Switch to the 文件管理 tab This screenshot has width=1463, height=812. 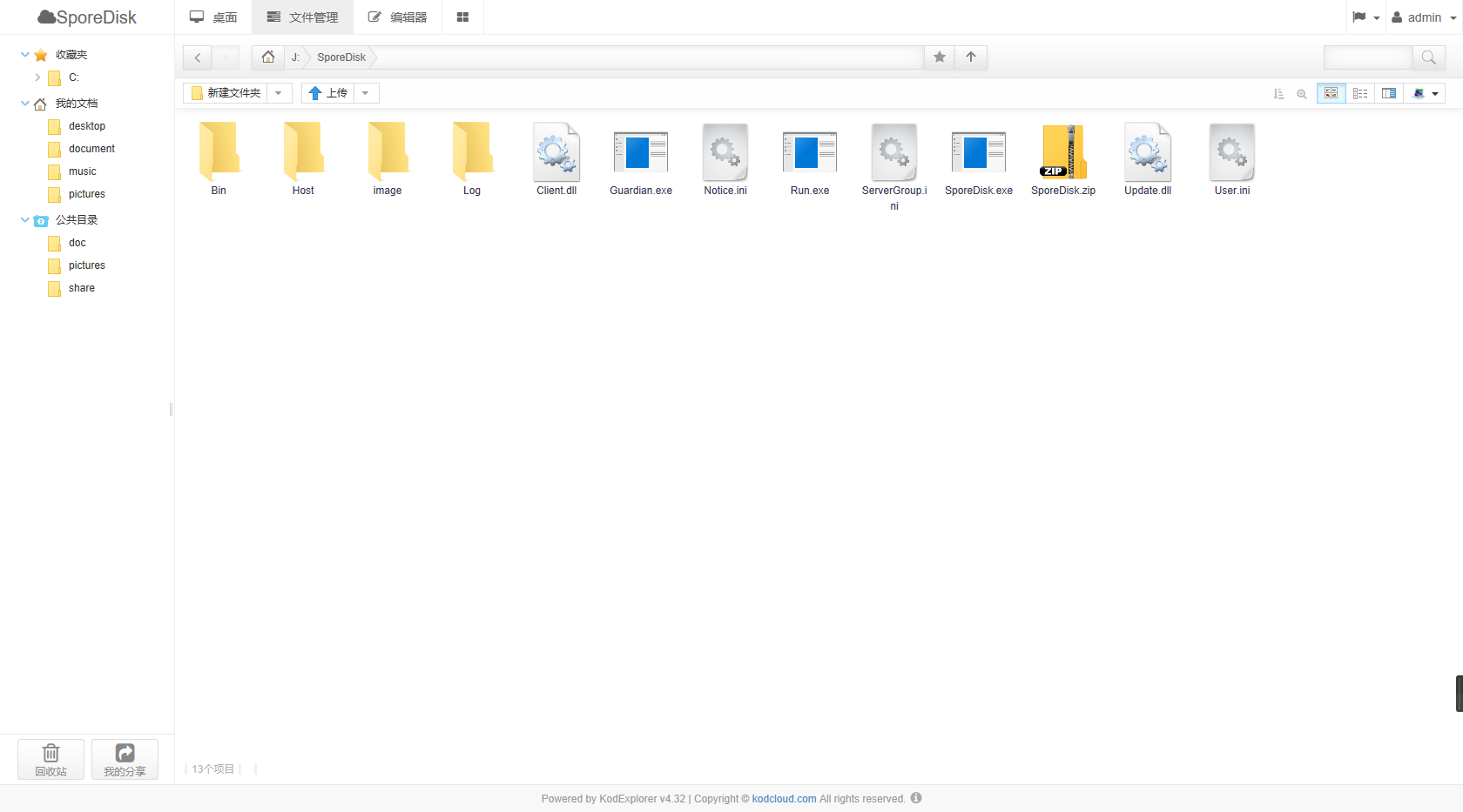coord(303,17)
